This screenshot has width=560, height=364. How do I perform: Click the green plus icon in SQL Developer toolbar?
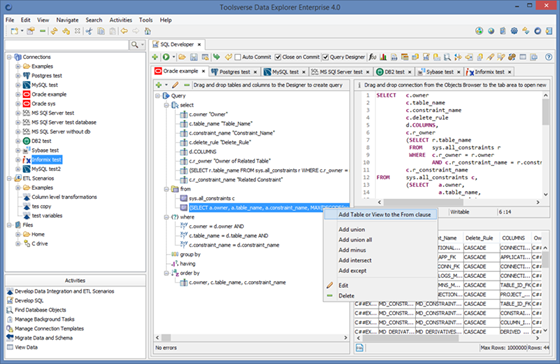pyautogui.click(x=155, y=57)
